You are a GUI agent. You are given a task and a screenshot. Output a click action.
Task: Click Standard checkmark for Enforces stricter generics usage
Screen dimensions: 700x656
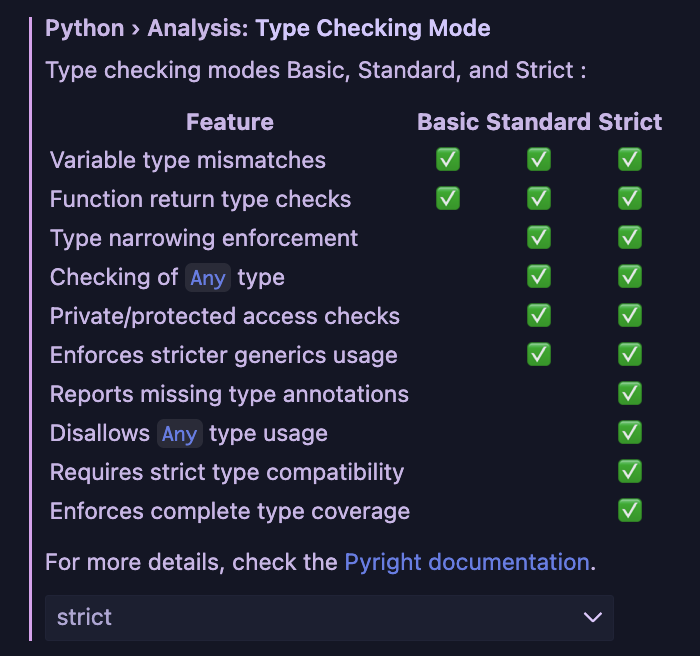click(x=539, y=355)
